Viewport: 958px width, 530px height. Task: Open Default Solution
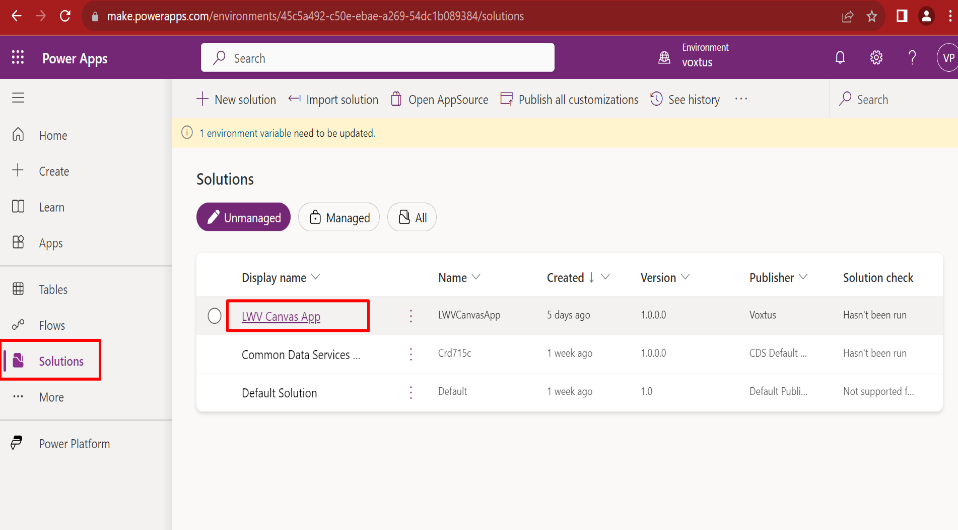coord(279,392)
